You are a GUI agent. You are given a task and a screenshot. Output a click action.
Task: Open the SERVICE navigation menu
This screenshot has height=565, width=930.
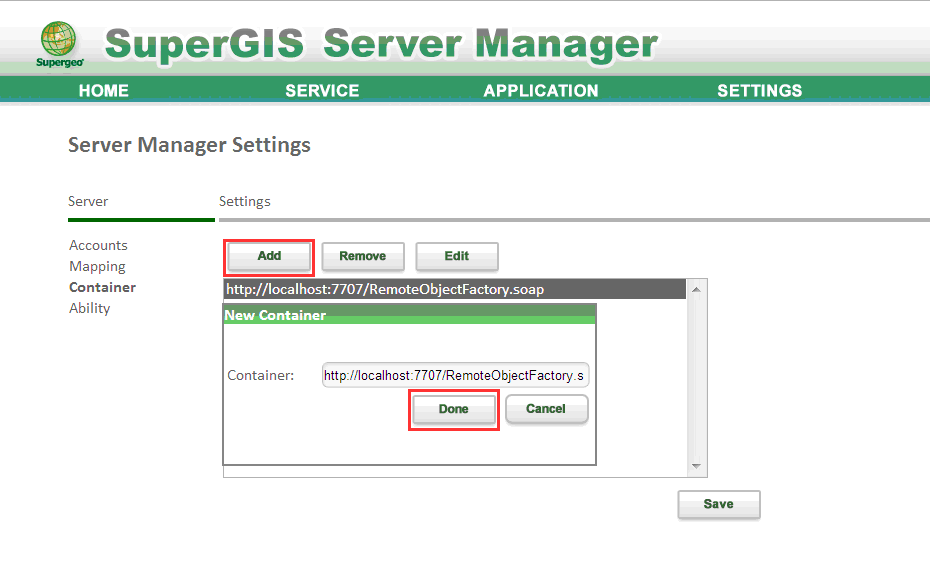(x=322, y=91)
